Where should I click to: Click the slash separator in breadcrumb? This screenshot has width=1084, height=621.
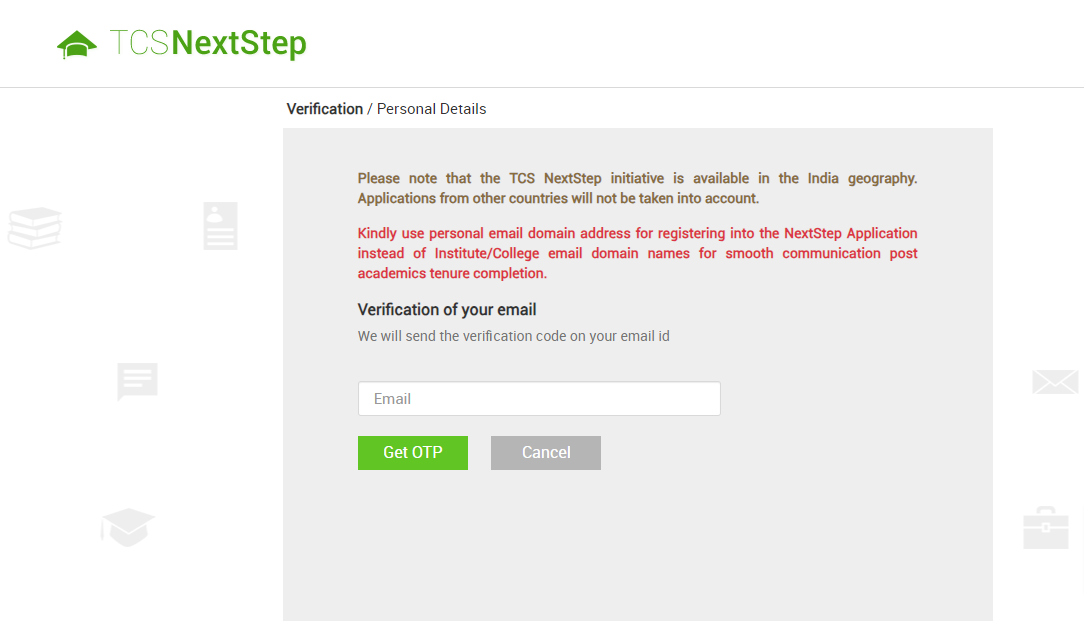pos(370,109)
